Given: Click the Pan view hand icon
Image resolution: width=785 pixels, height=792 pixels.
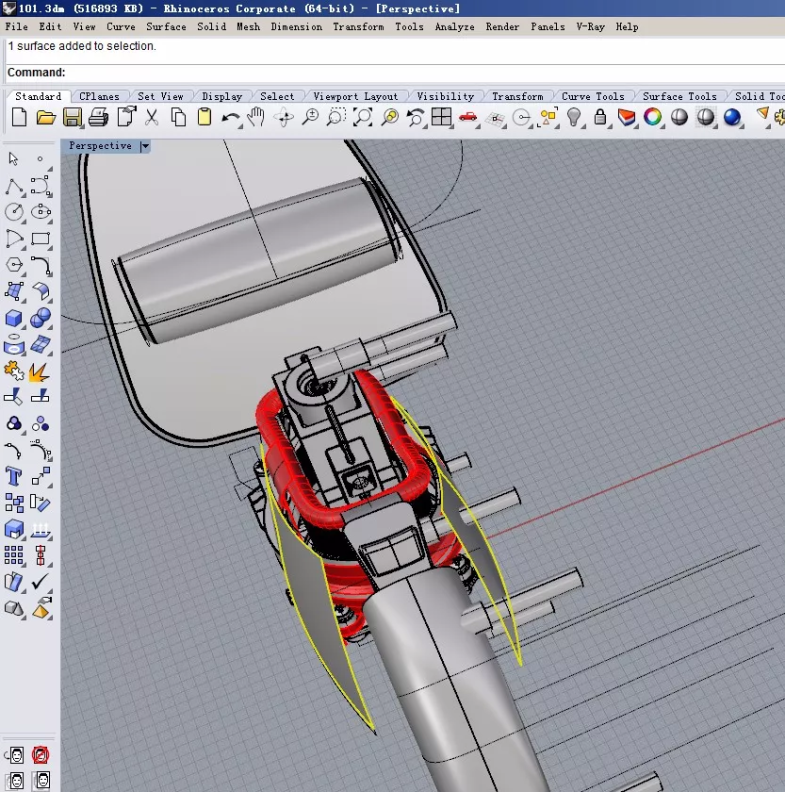Looking at the screenshot, I should coord(256,118).
